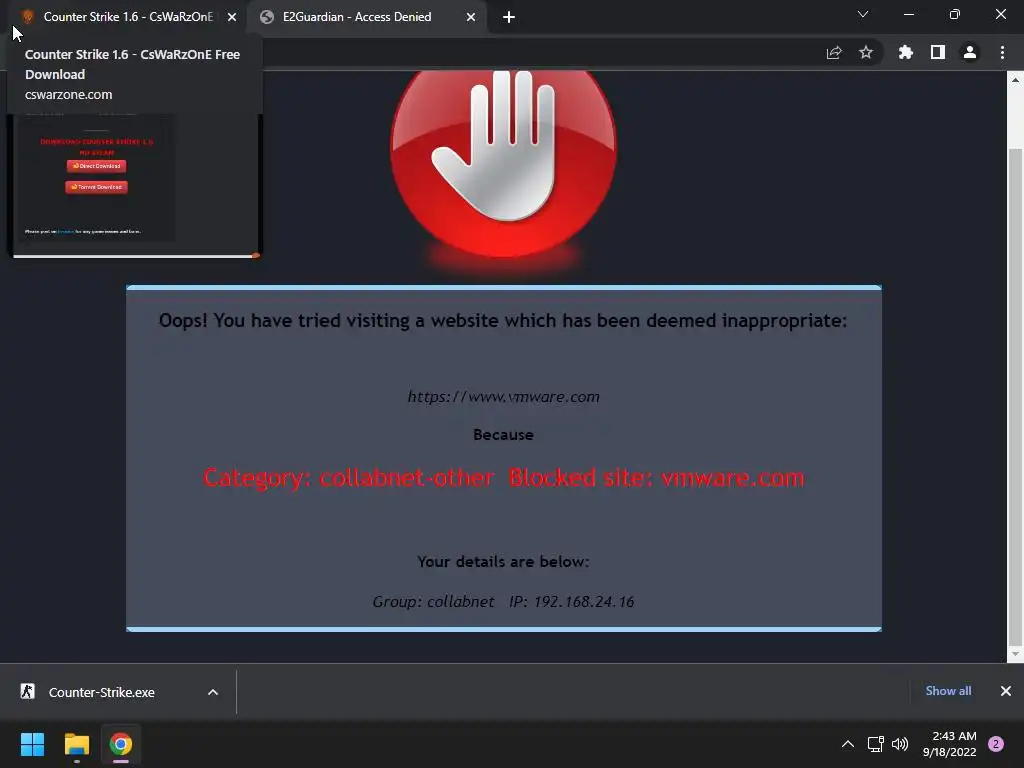1024x768 pixels.
Task: Open a new browser tab
Action: coord(509,17)
